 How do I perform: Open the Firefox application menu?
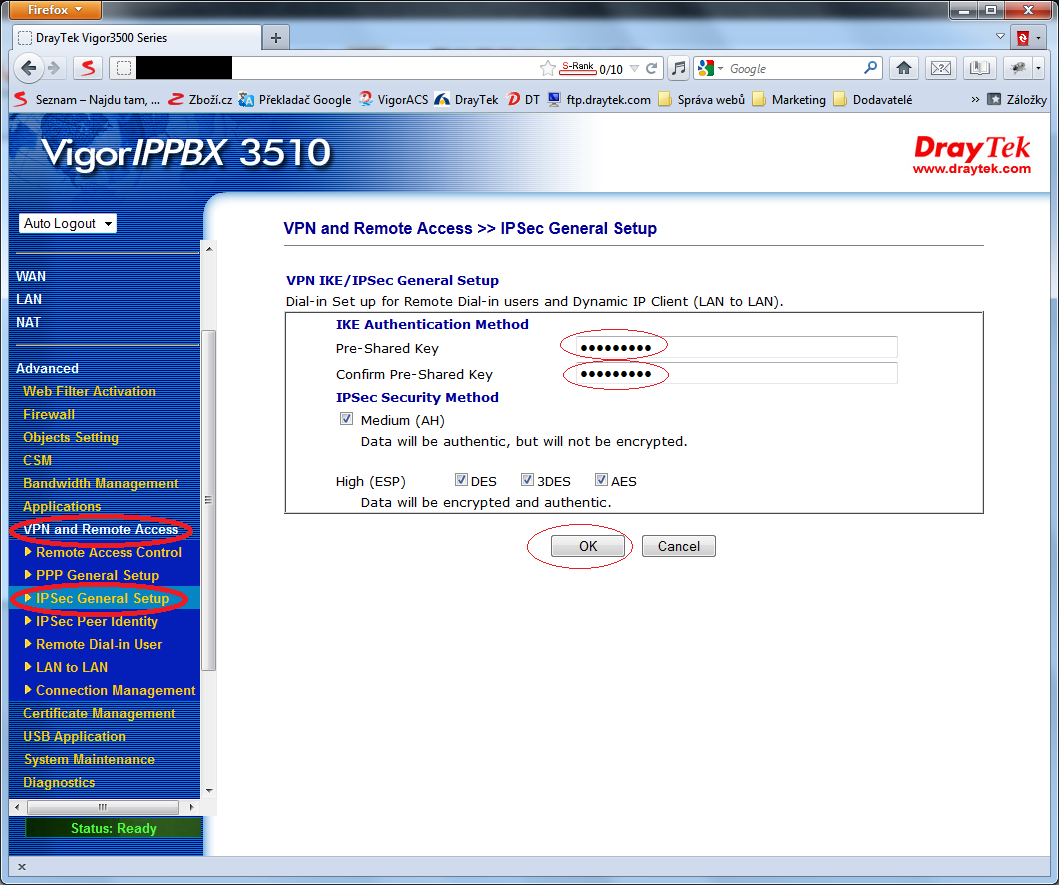coord(55,9)
